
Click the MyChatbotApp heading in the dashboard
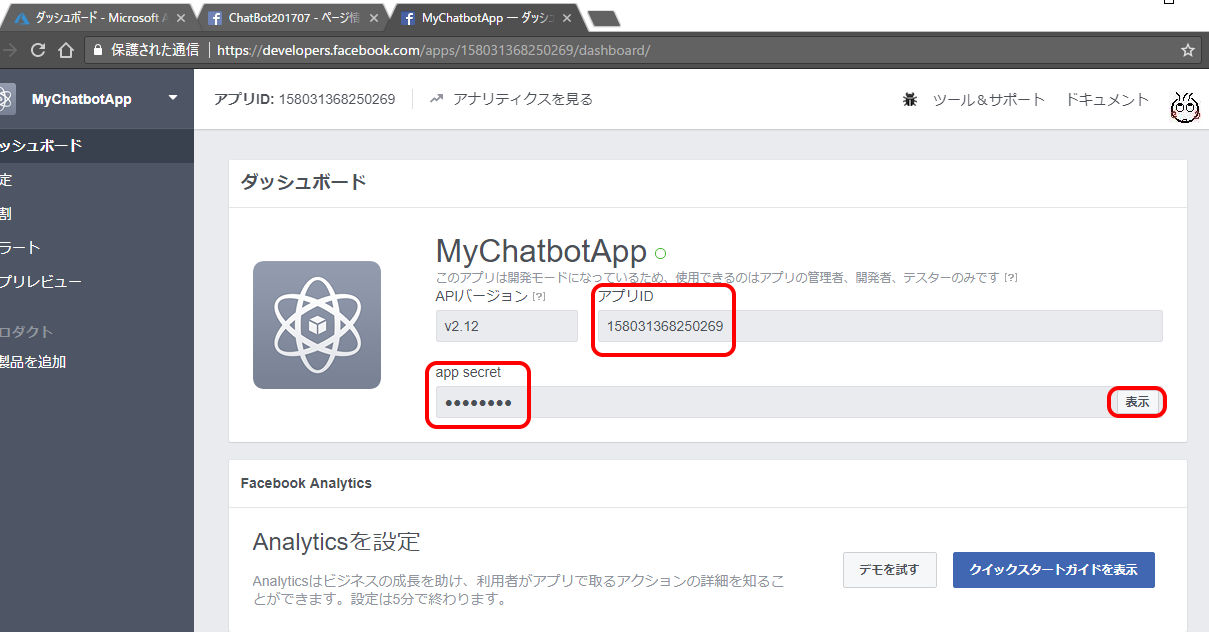tap(541, 251)
